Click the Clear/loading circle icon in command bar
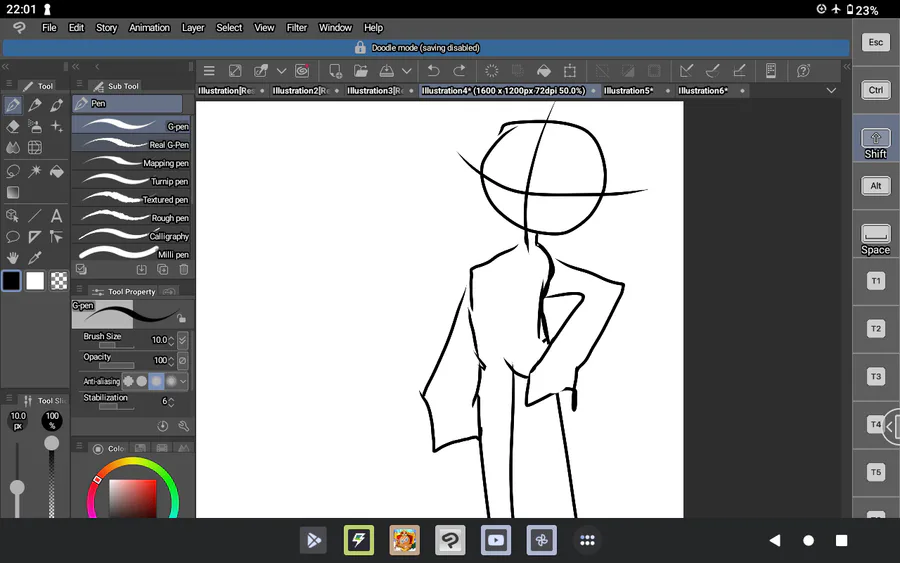Image resolution: width=900 pixels, height=563 pixels. [x=491, y=71]
